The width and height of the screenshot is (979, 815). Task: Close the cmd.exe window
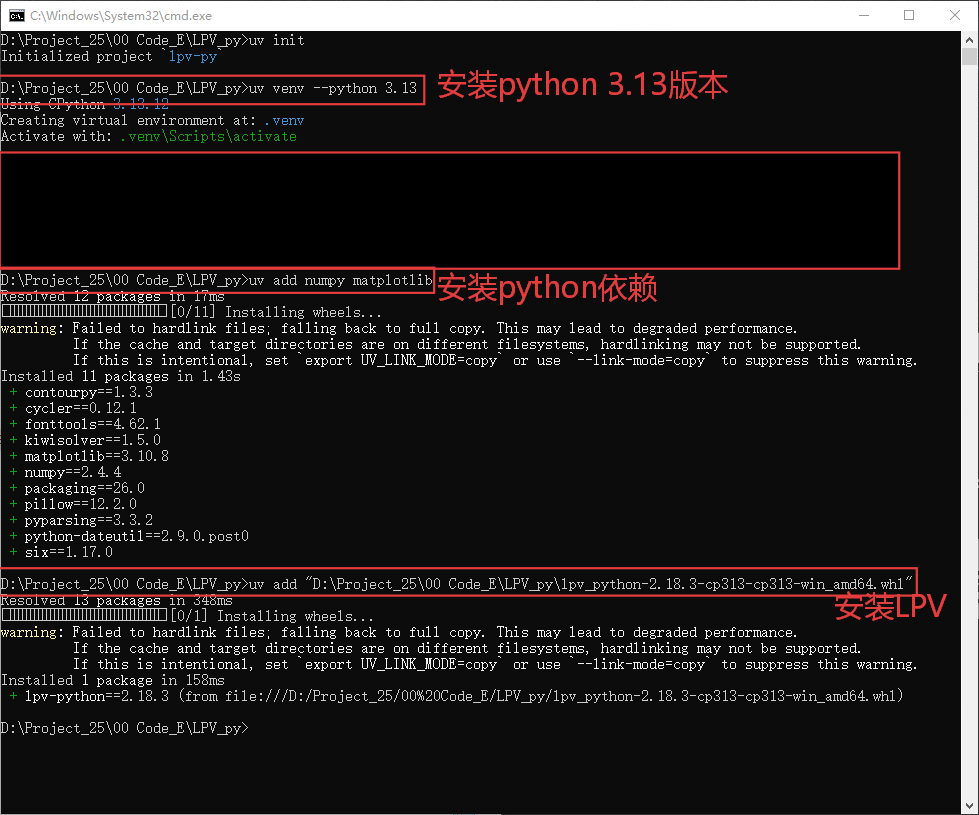954,15
